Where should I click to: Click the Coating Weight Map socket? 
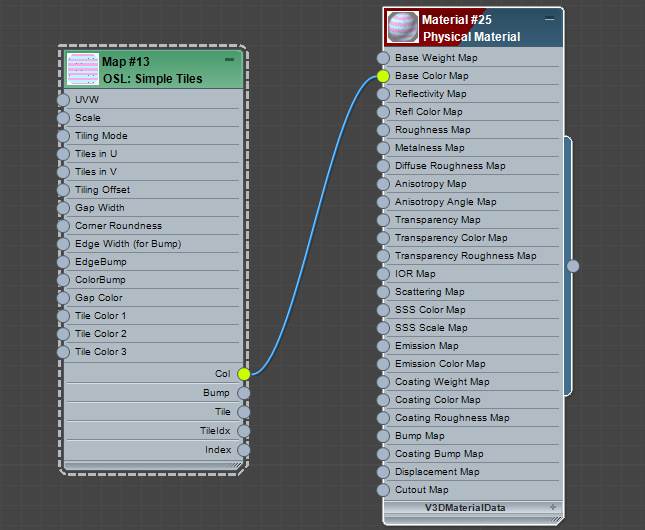pos(383,382)
